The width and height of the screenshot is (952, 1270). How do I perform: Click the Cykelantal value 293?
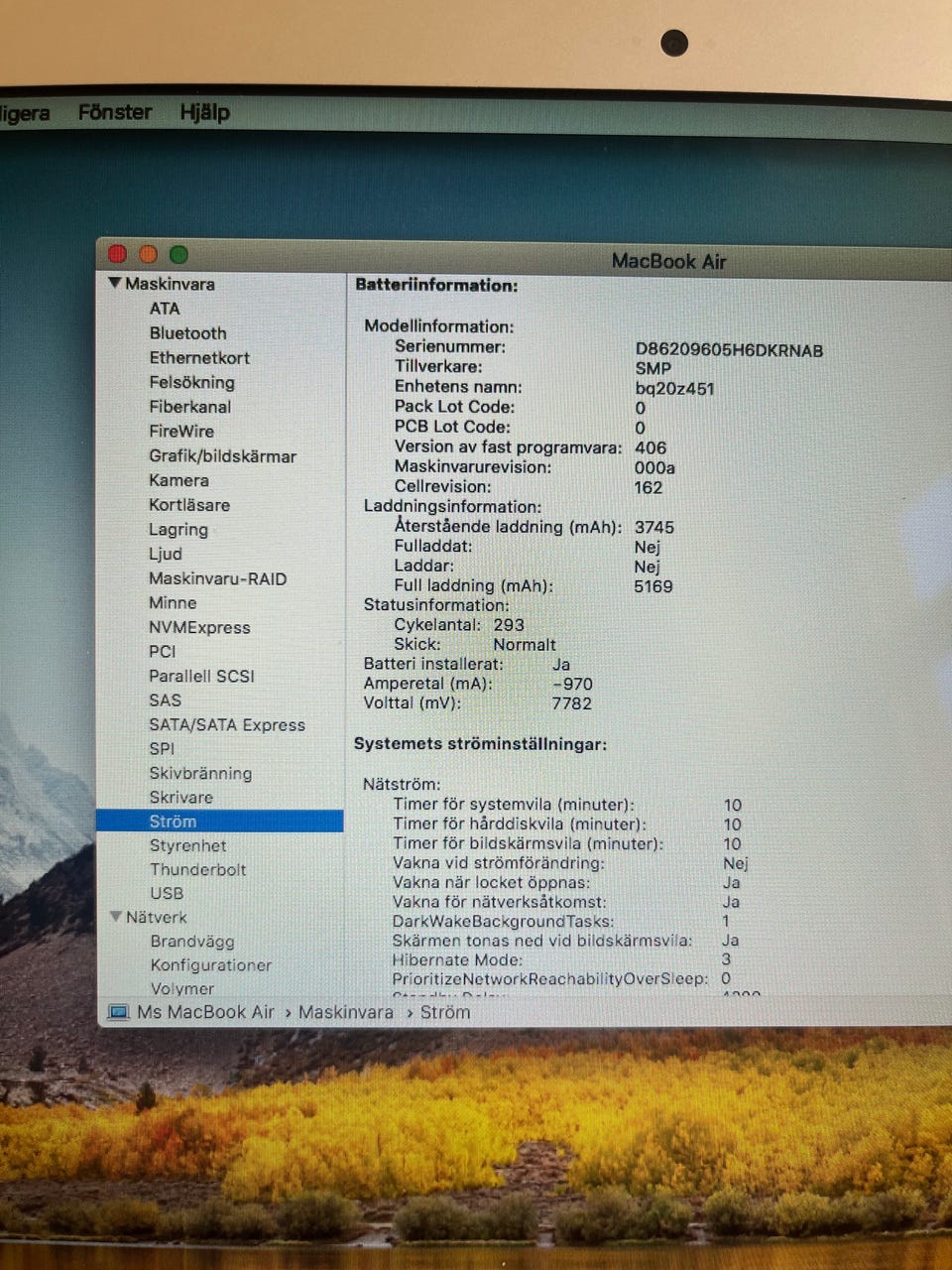coord(509,625)
